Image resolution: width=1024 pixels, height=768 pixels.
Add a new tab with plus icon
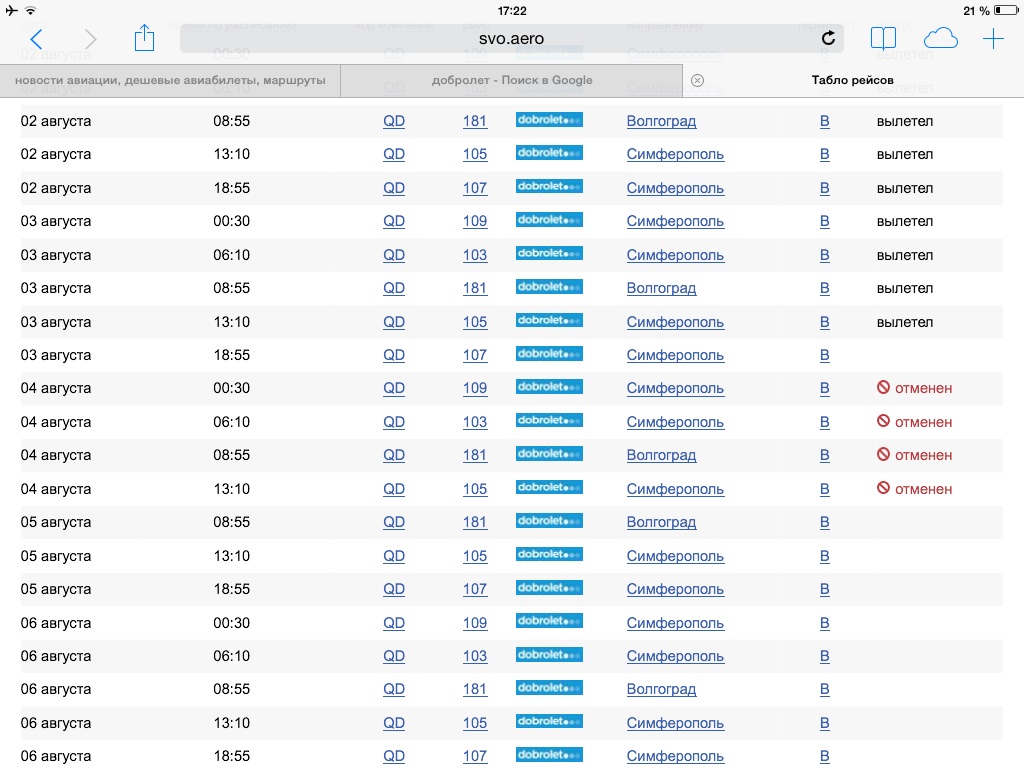993,39
